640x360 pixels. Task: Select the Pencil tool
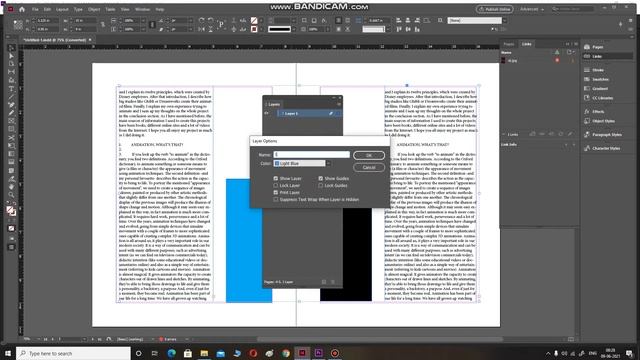click(x=11, y=113)
